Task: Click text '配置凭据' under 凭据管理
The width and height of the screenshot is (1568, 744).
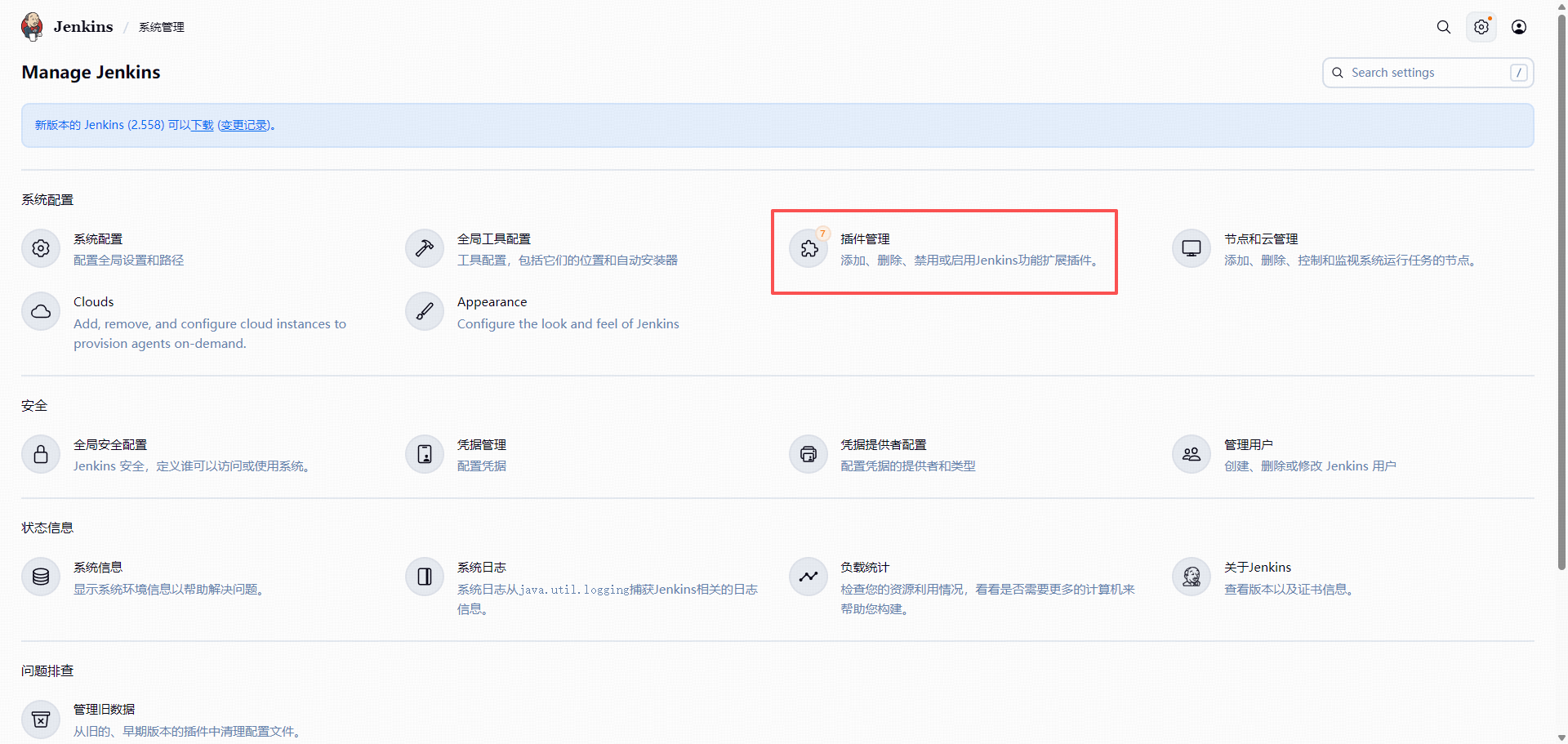Action: point(482,466)
